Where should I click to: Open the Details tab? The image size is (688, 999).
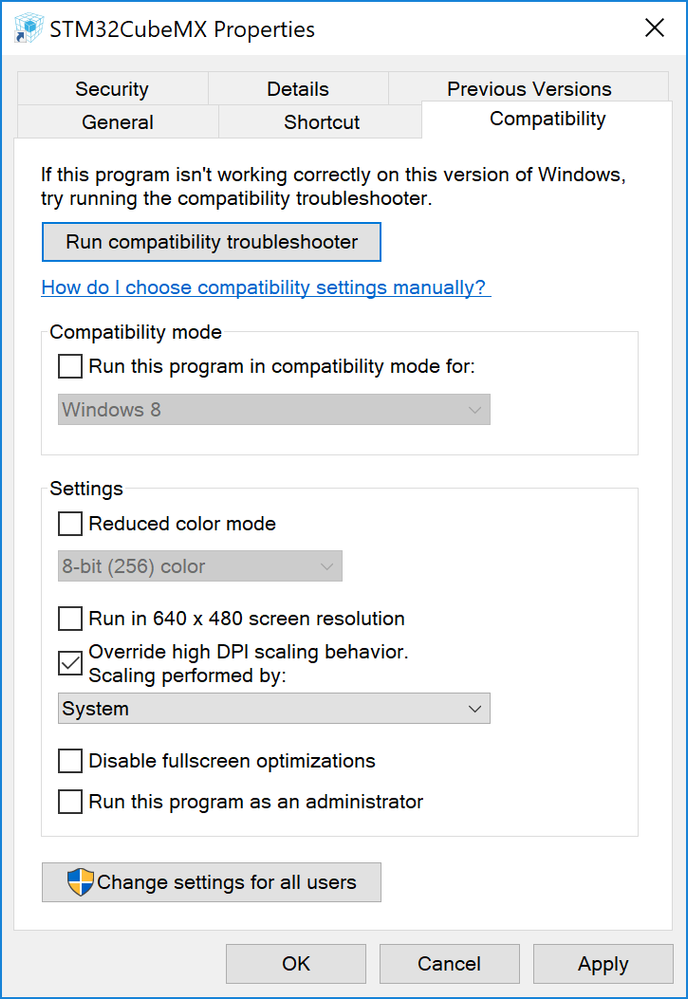(298, 89)
